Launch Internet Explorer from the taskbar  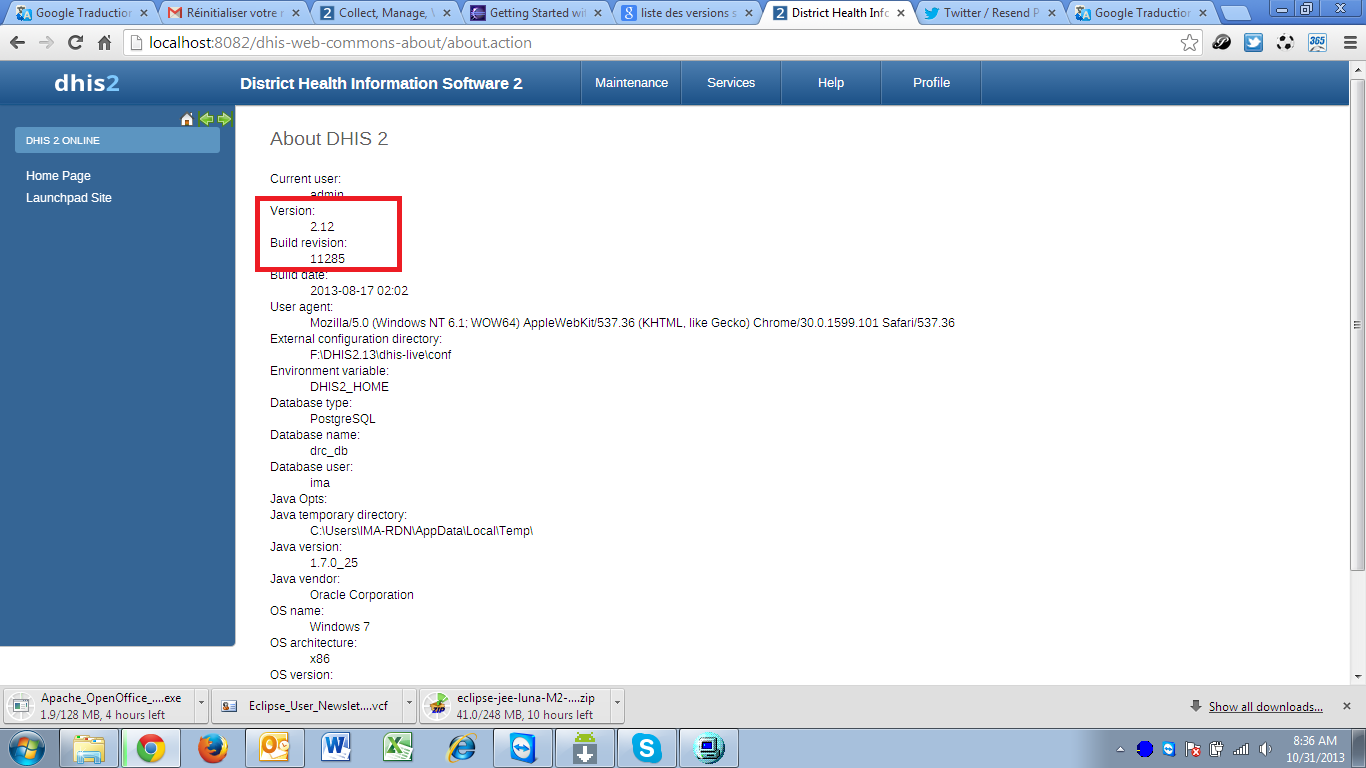pyautogui.click(x=461, y=748)
